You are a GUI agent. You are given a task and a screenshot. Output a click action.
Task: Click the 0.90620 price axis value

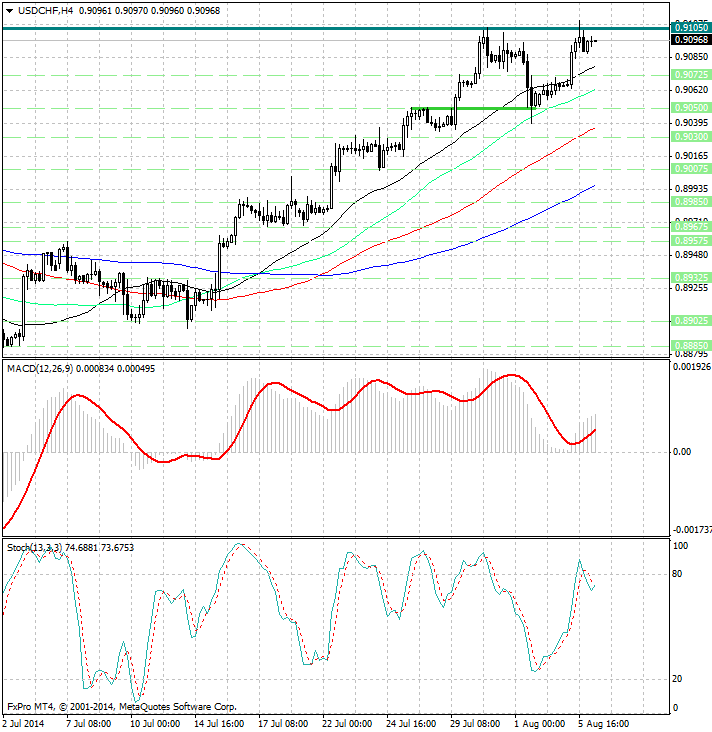click(691, 90)
